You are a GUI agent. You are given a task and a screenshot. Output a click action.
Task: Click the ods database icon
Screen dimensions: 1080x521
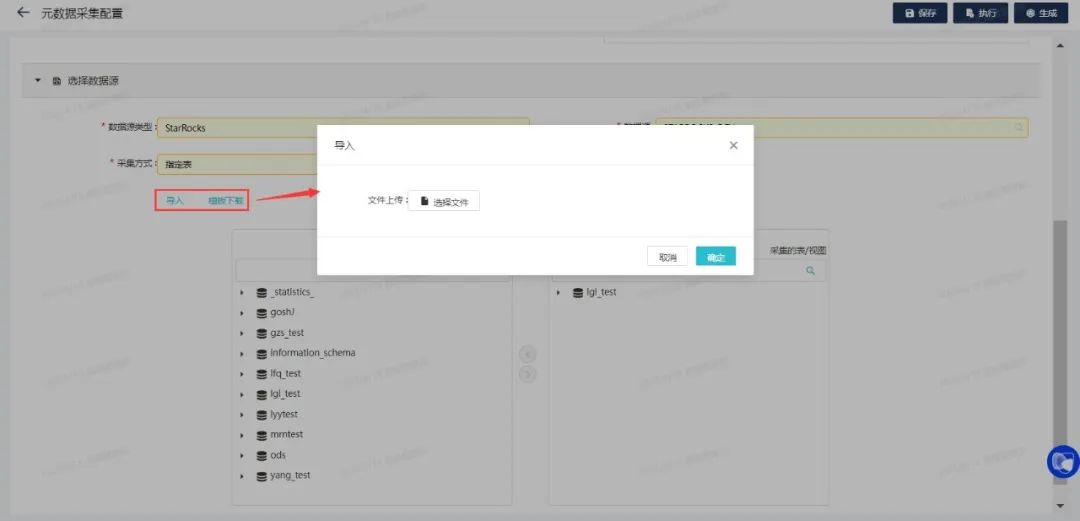click(261, 456)
